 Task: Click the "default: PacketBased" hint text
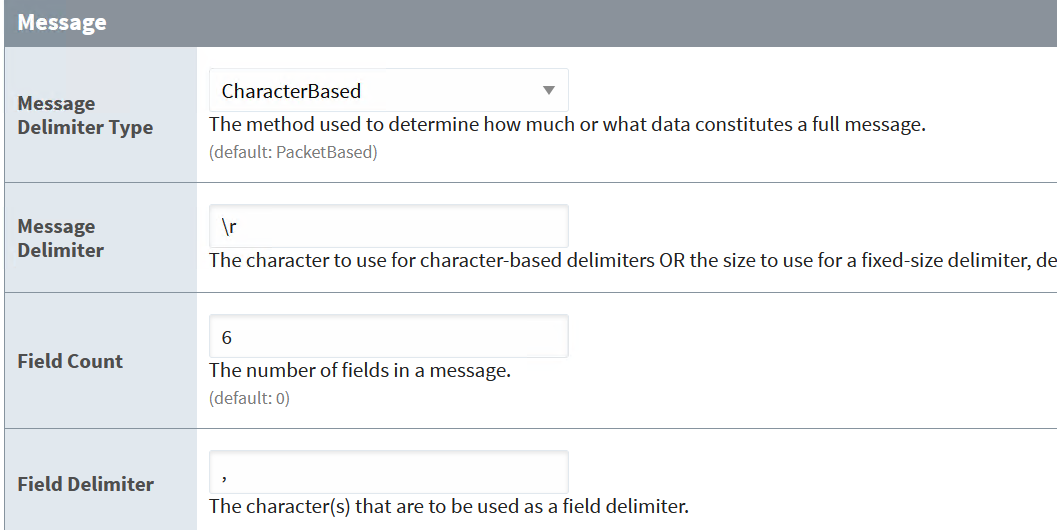[293, 153]
